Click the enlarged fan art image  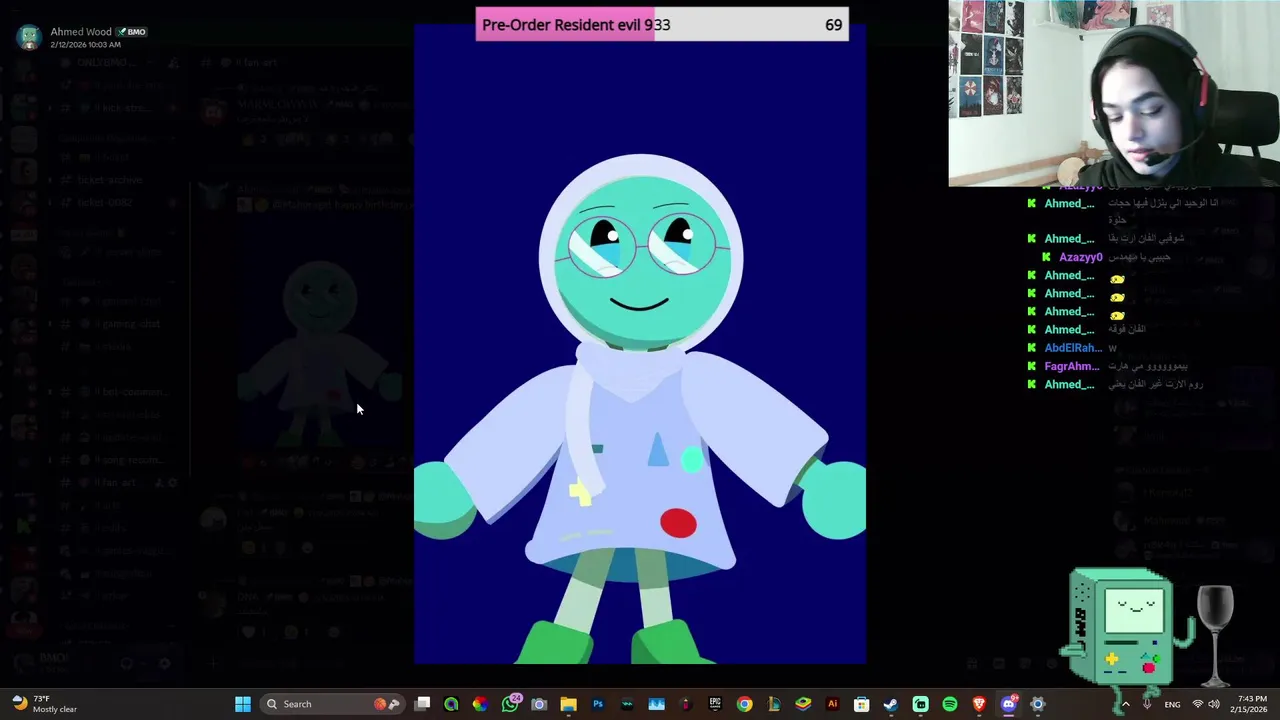pyautogui.click(x=640, y=344)
